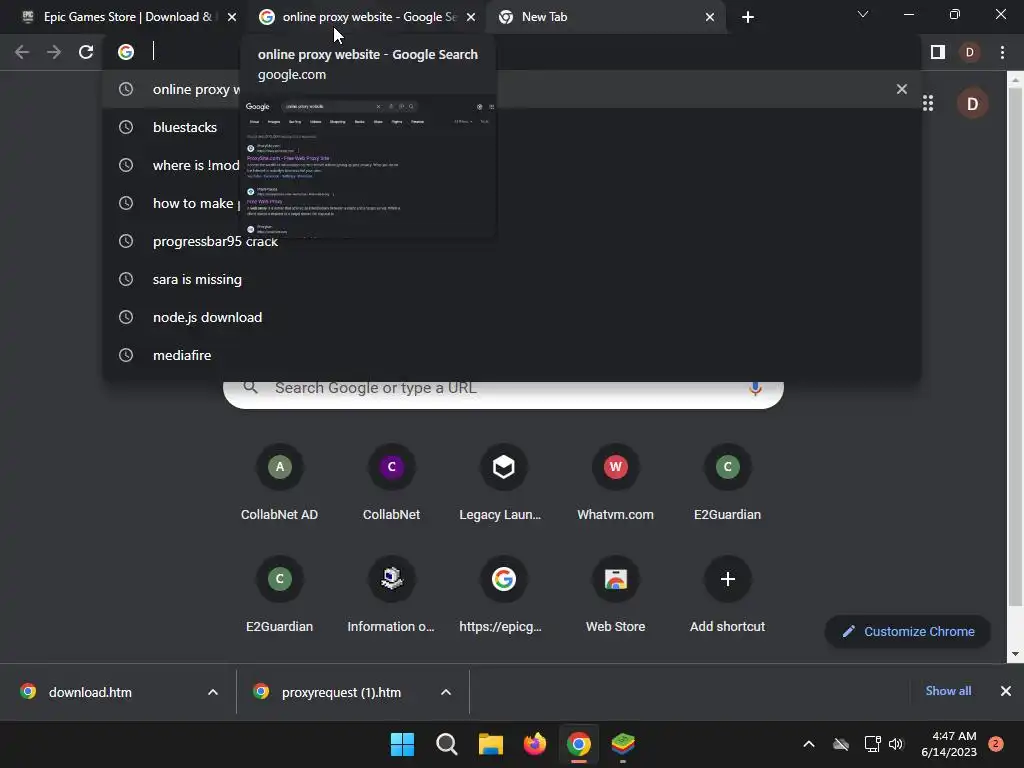
Task: Open Information o... shortcut
Action: point(391,595)
